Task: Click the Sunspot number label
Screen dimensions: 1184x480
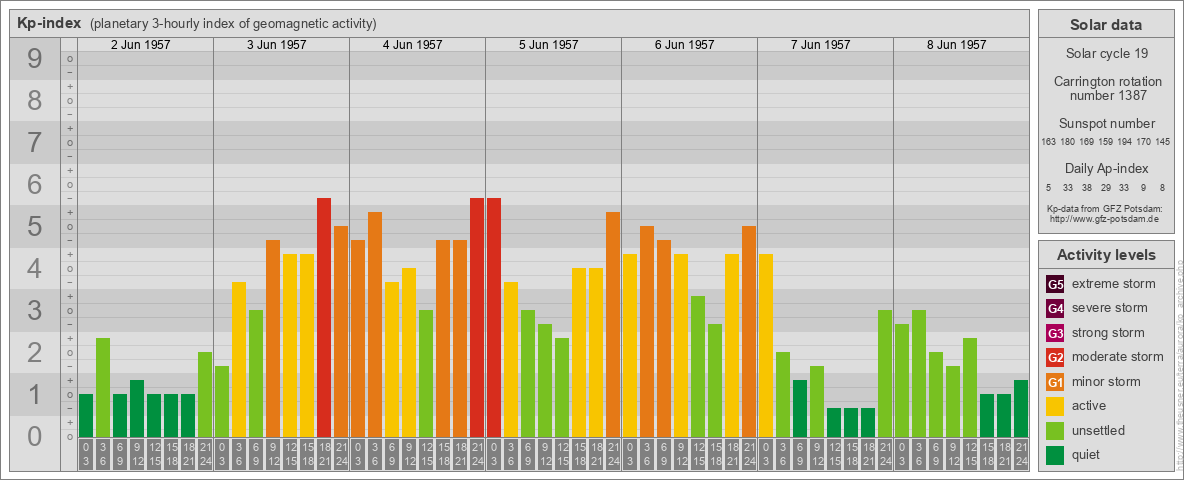Action: click(1106, 123)
